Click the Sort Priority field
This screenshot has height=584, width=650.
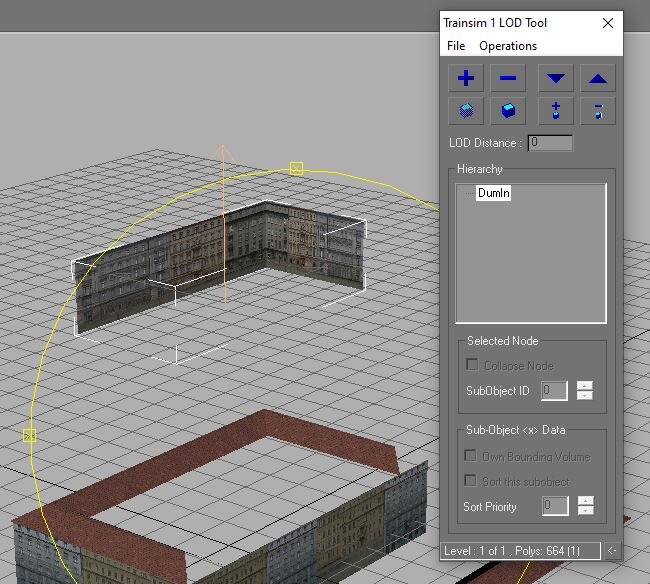555,506
